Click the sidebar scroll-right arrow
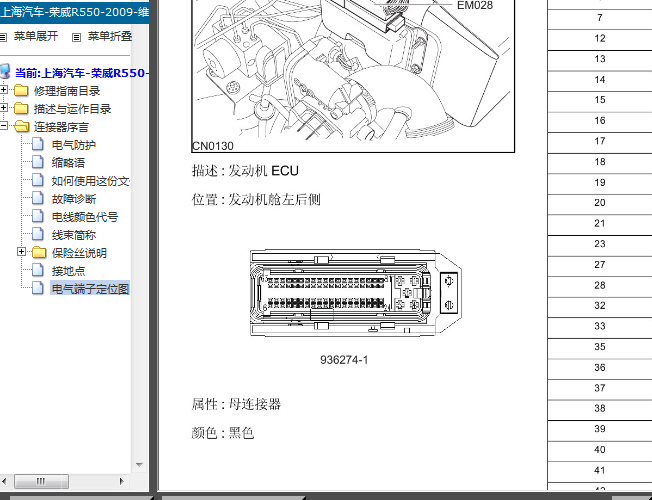The height and width of the screenshot is (500, 652). click(121, 481)
